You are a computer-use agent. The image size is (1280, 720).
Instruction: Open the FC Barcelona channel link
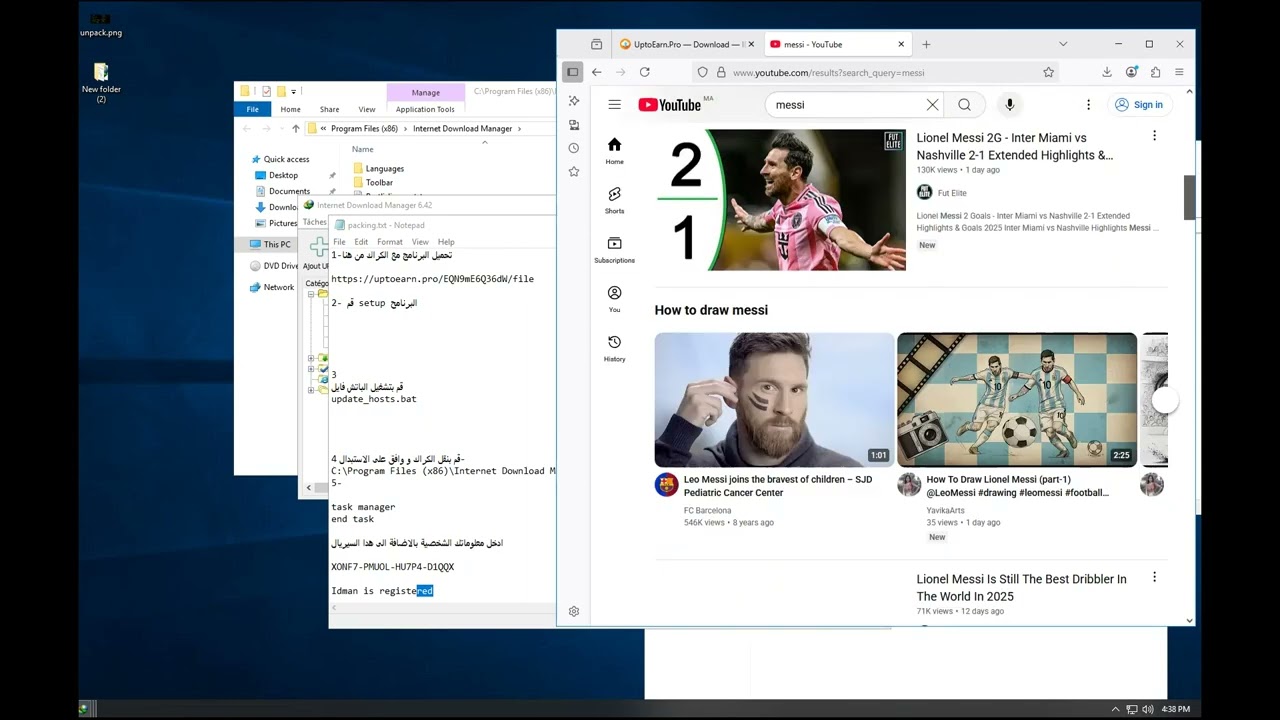click(x=707, y=511)
